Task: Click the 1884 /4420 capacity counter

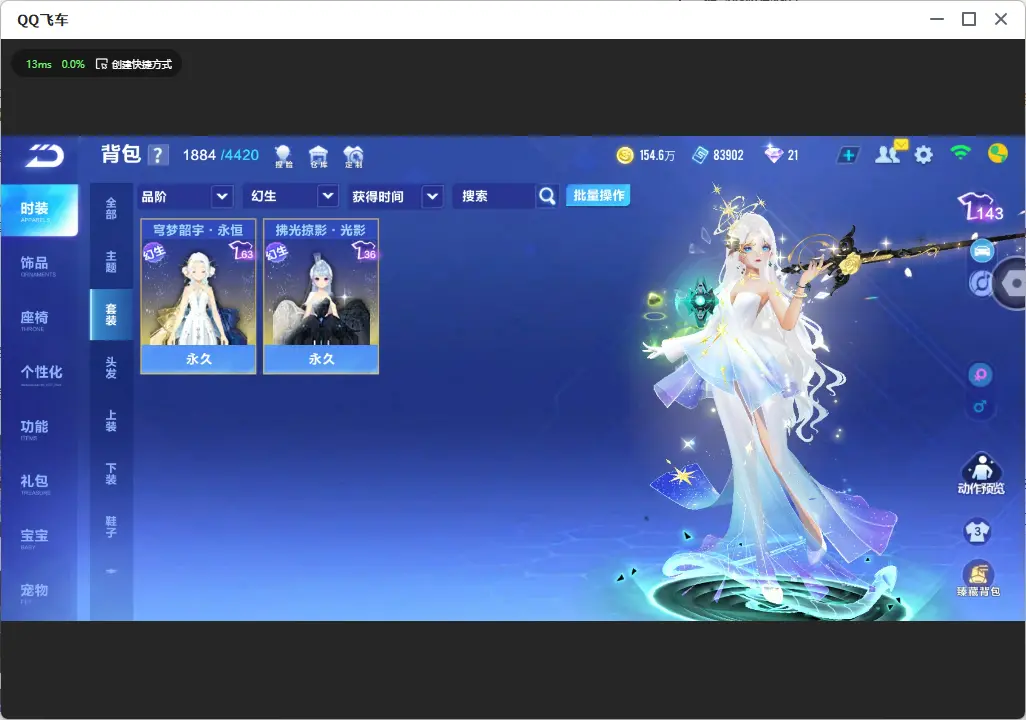Action: tap(221, 155)
